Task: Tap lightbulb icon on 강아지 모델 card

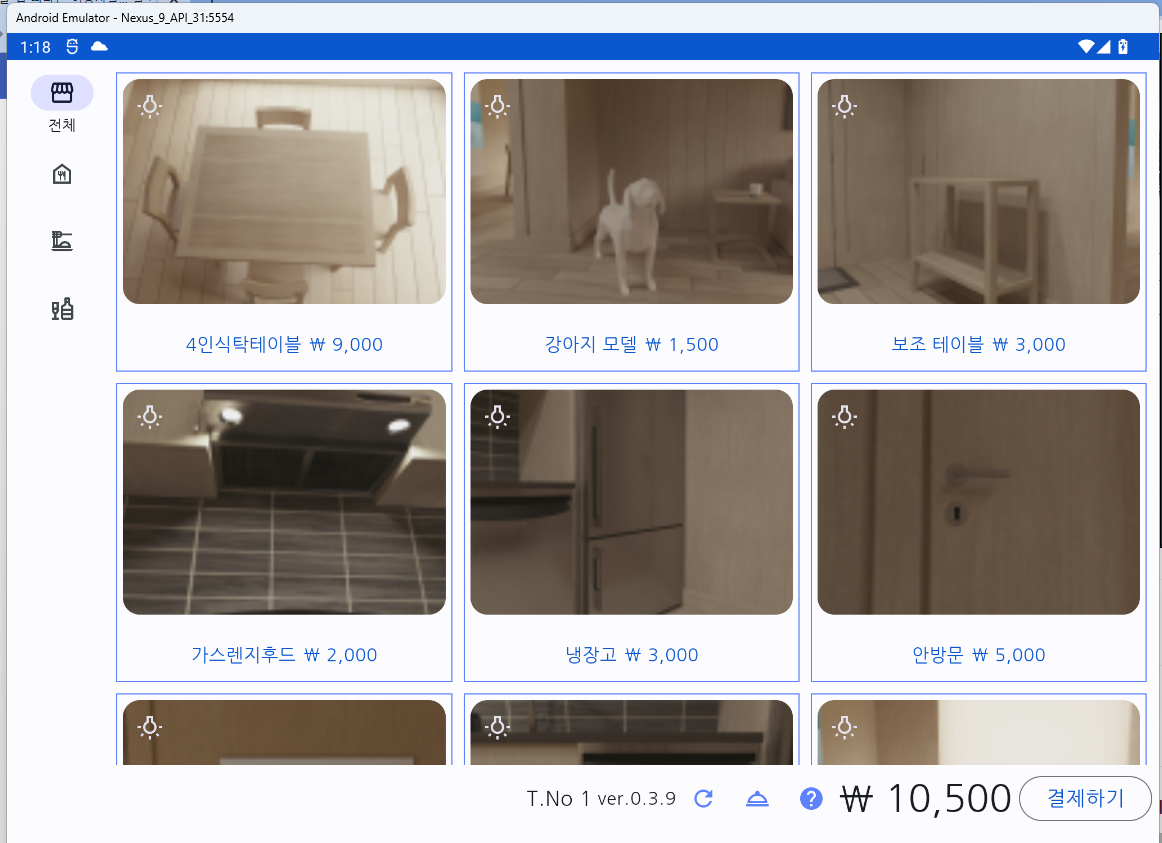Action: pos(497,106)
